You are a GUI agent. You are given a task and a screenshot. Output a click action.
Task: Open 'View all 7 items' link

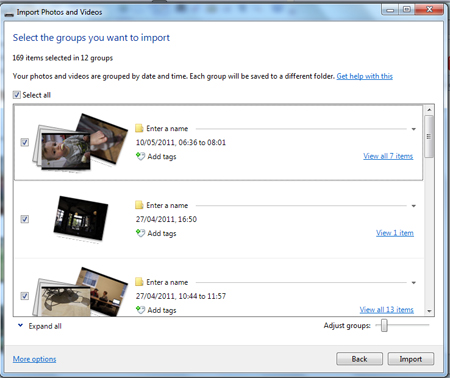click(388, 156)
